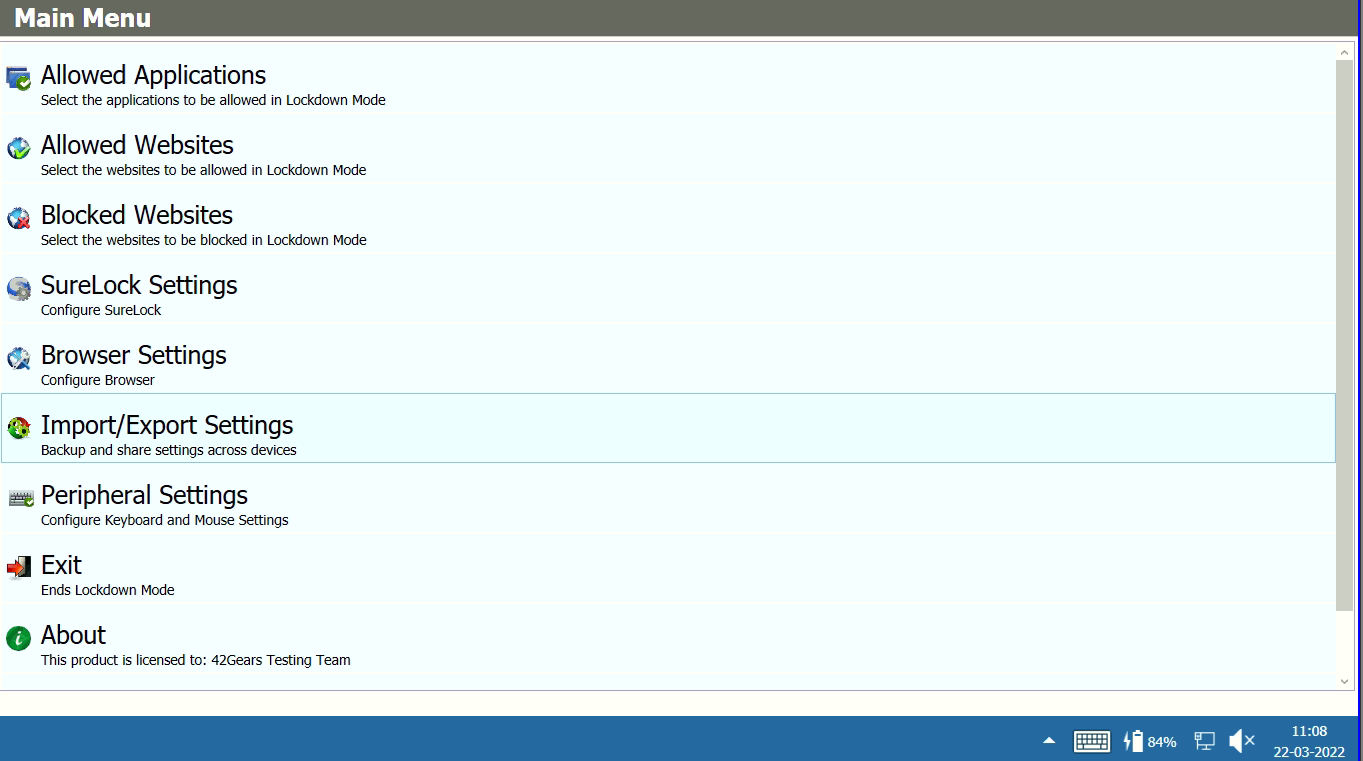Click the network tray icon
The image size is (1363, 761).
[1205, 741]
